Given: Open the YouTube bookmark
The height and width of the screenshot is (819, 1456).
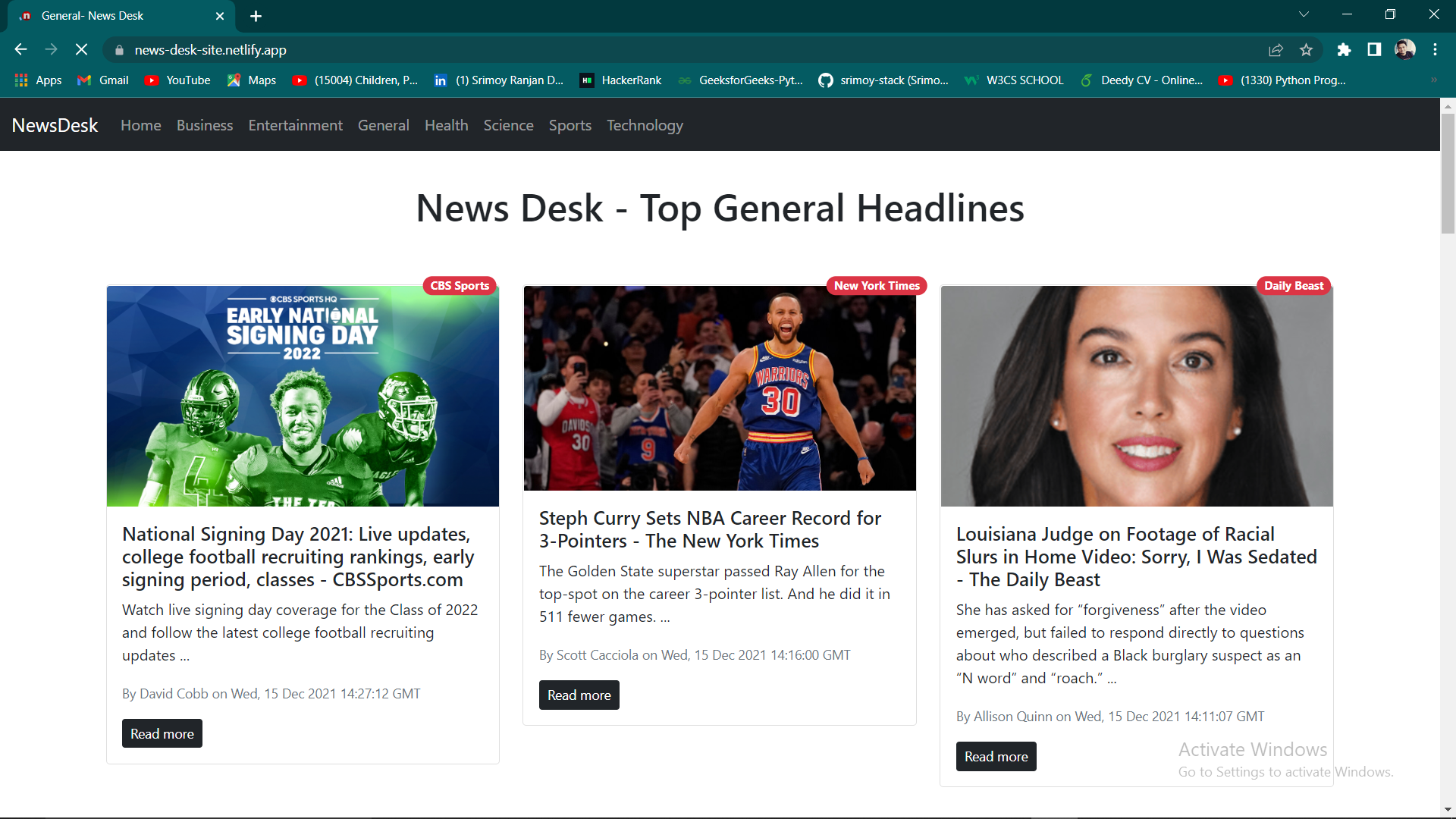Looking at the screenshot, I should pyautogui.click(x=177, y=80).
